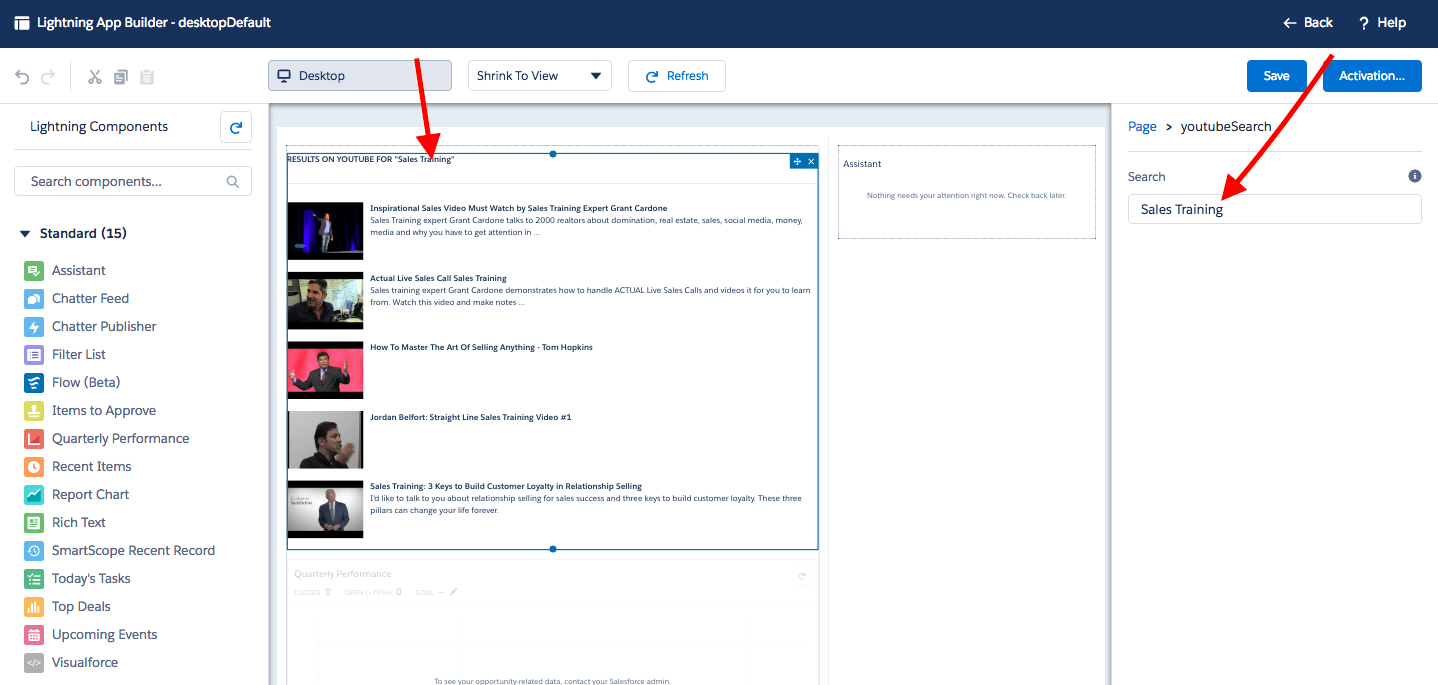Collapse the Standard (15) section
Image resolution: width=1438 pixels, height=685 pixels.
(73, 233)
